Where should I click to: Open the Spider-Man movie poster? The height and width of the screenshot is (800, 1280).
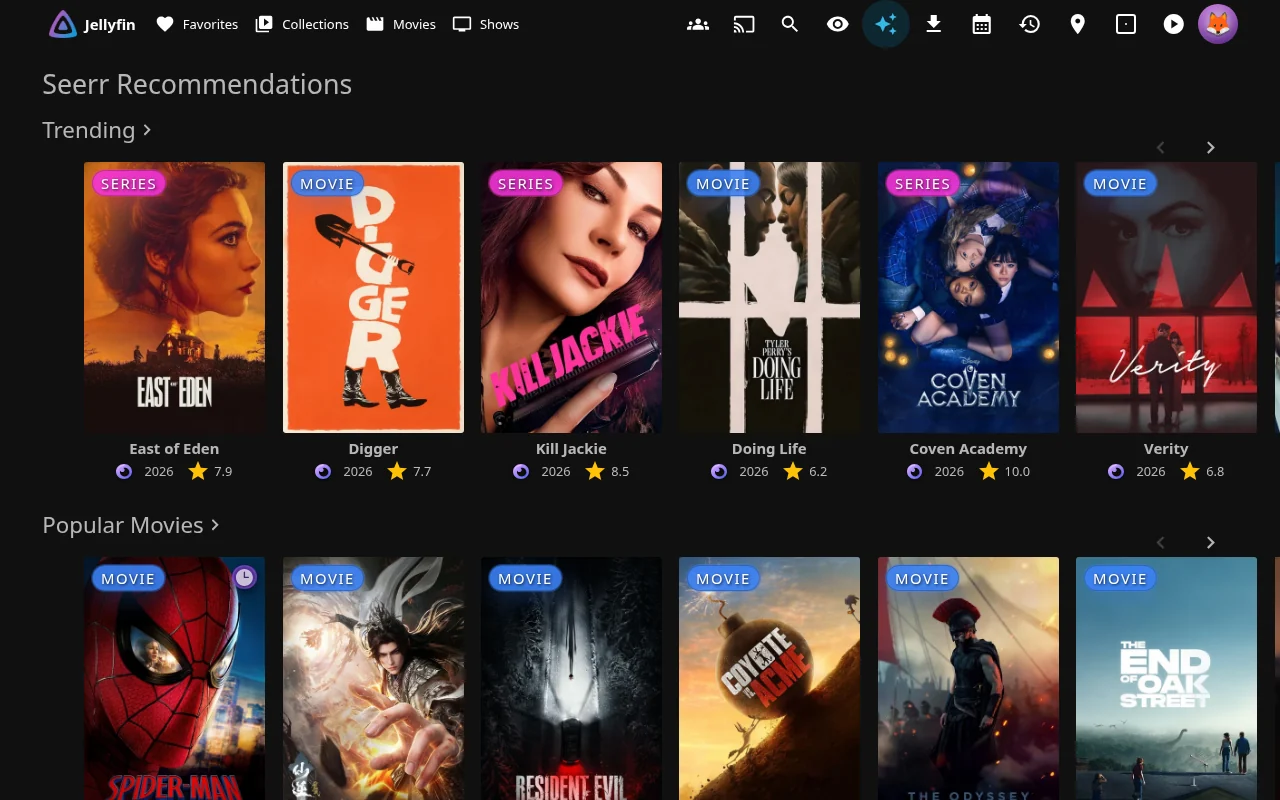pyautogui.click(x=174, y=678)
